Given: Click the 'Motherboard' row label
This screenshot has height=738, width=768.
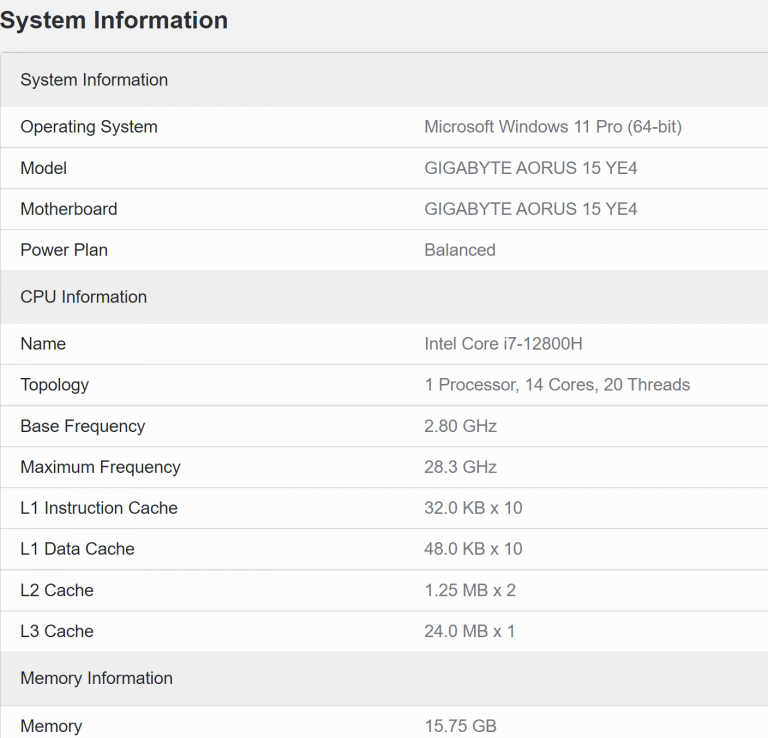Looking at the screenshot, I should (69, 209).
